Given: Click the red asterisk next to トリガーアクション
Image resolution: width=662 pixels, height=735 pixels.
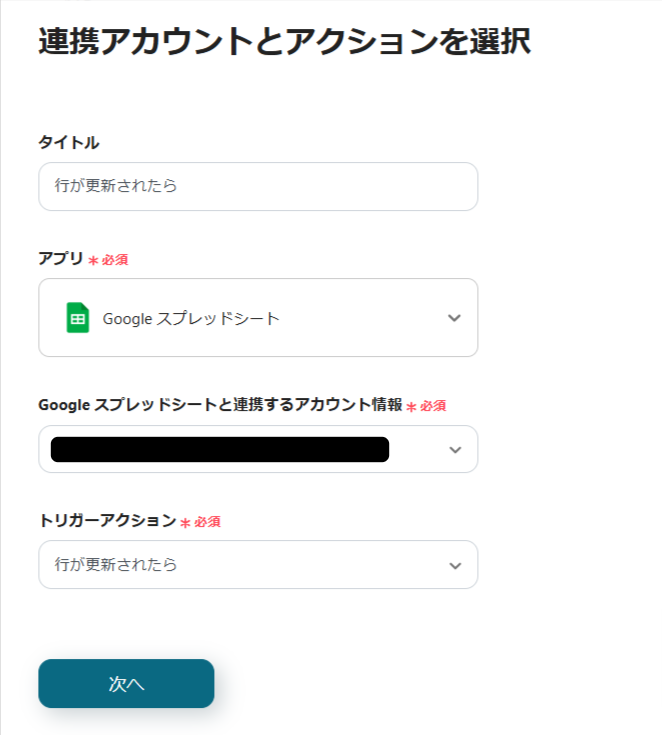Looking at the screenshot, I should pos(185,522).
